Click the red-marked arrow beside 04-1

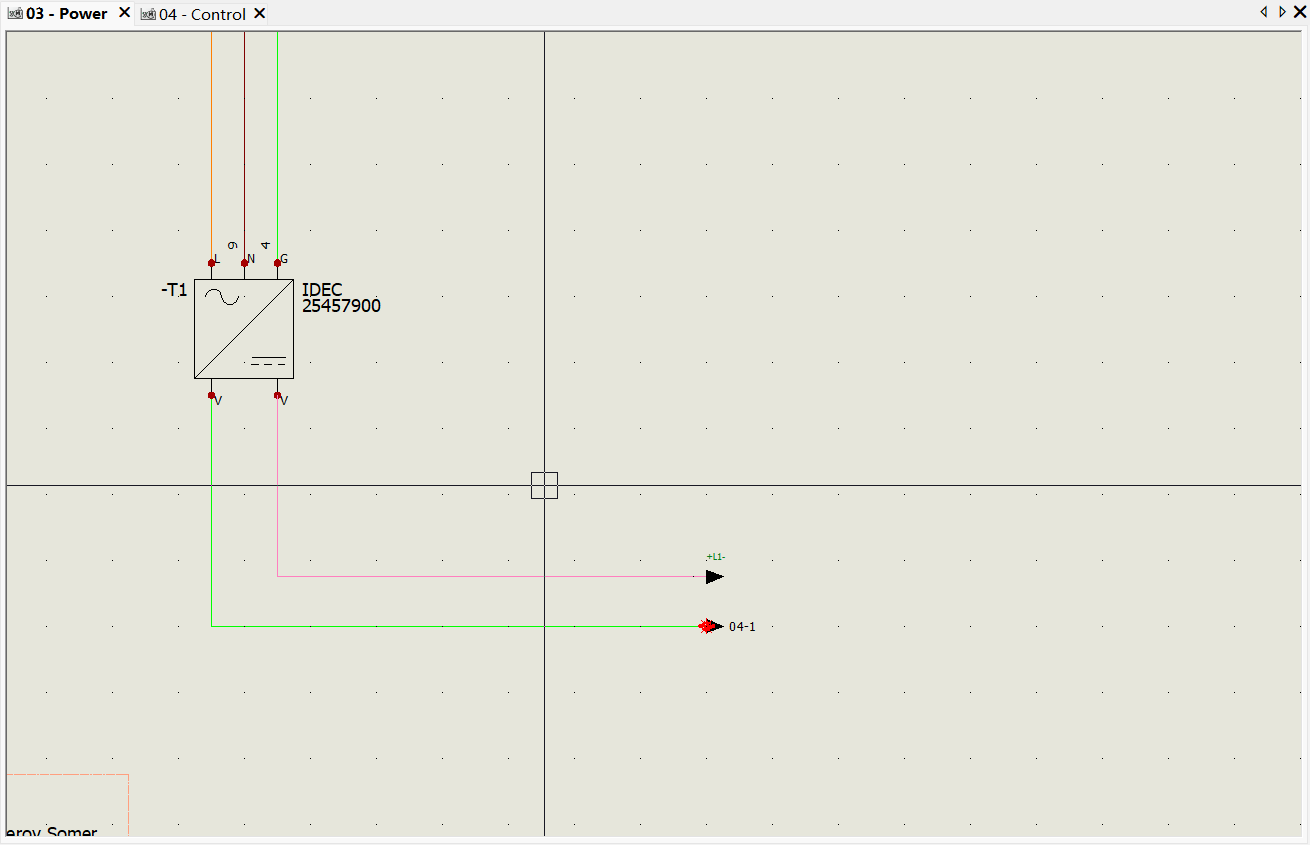pos(710,627)
